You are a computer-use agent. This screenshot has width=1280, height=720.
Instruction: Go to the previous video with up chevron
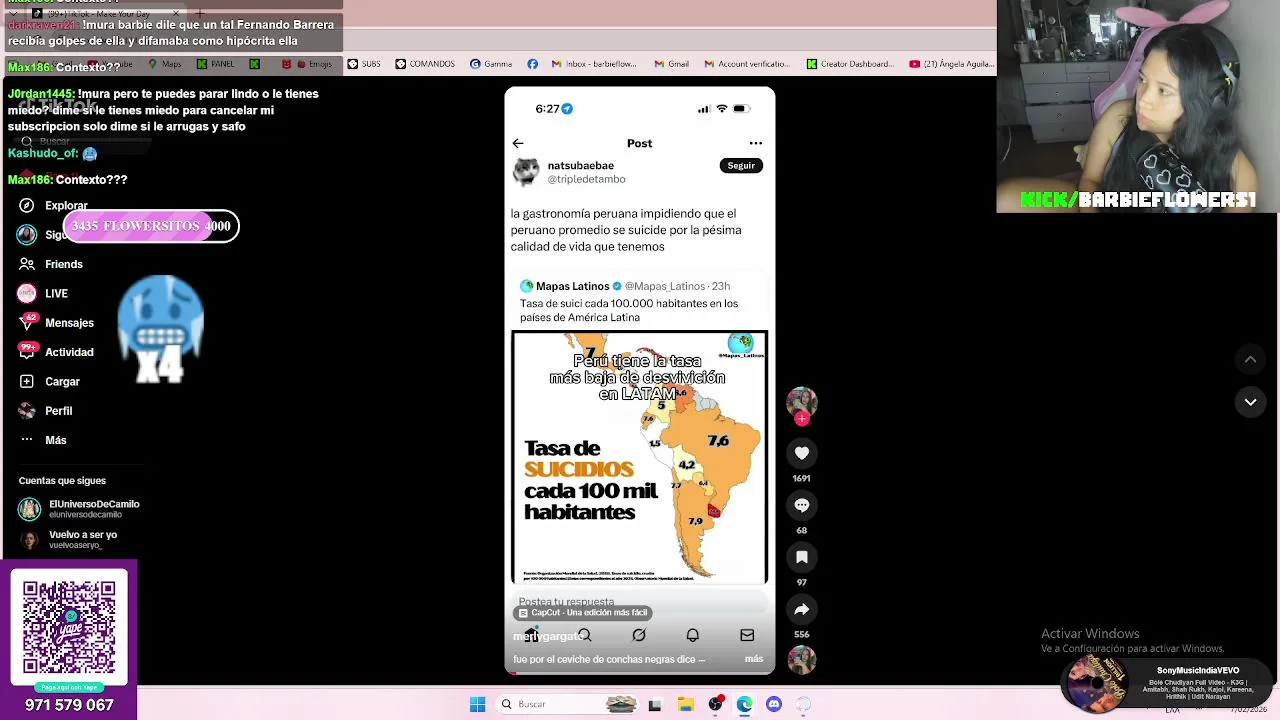coord(1250,359)
